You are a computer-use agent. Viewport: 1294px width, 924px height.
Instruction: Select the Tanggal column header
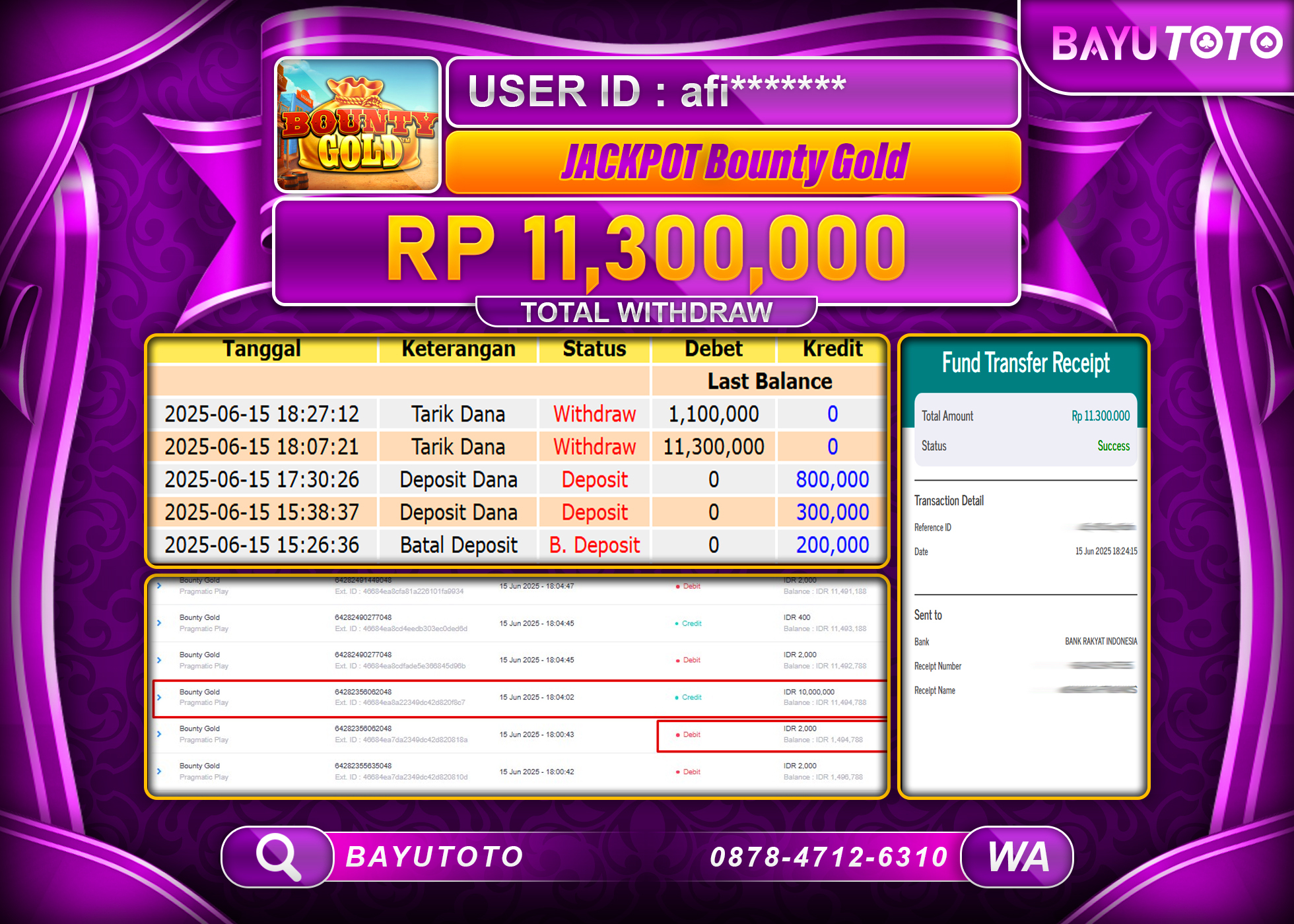(262, 349)
